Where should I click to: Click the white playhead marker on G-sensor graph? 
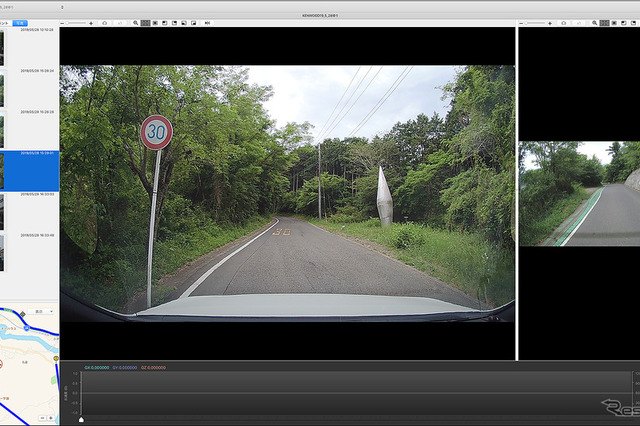81,419
